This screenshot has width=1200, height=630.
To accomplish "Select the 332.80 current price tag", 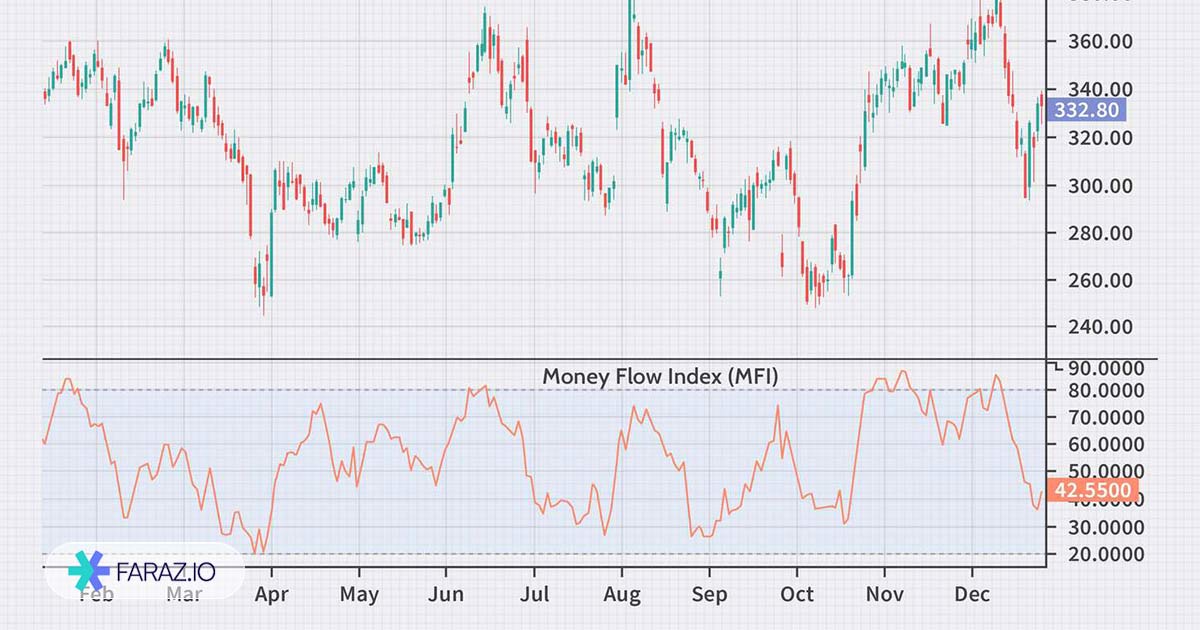I will 1087,111.
